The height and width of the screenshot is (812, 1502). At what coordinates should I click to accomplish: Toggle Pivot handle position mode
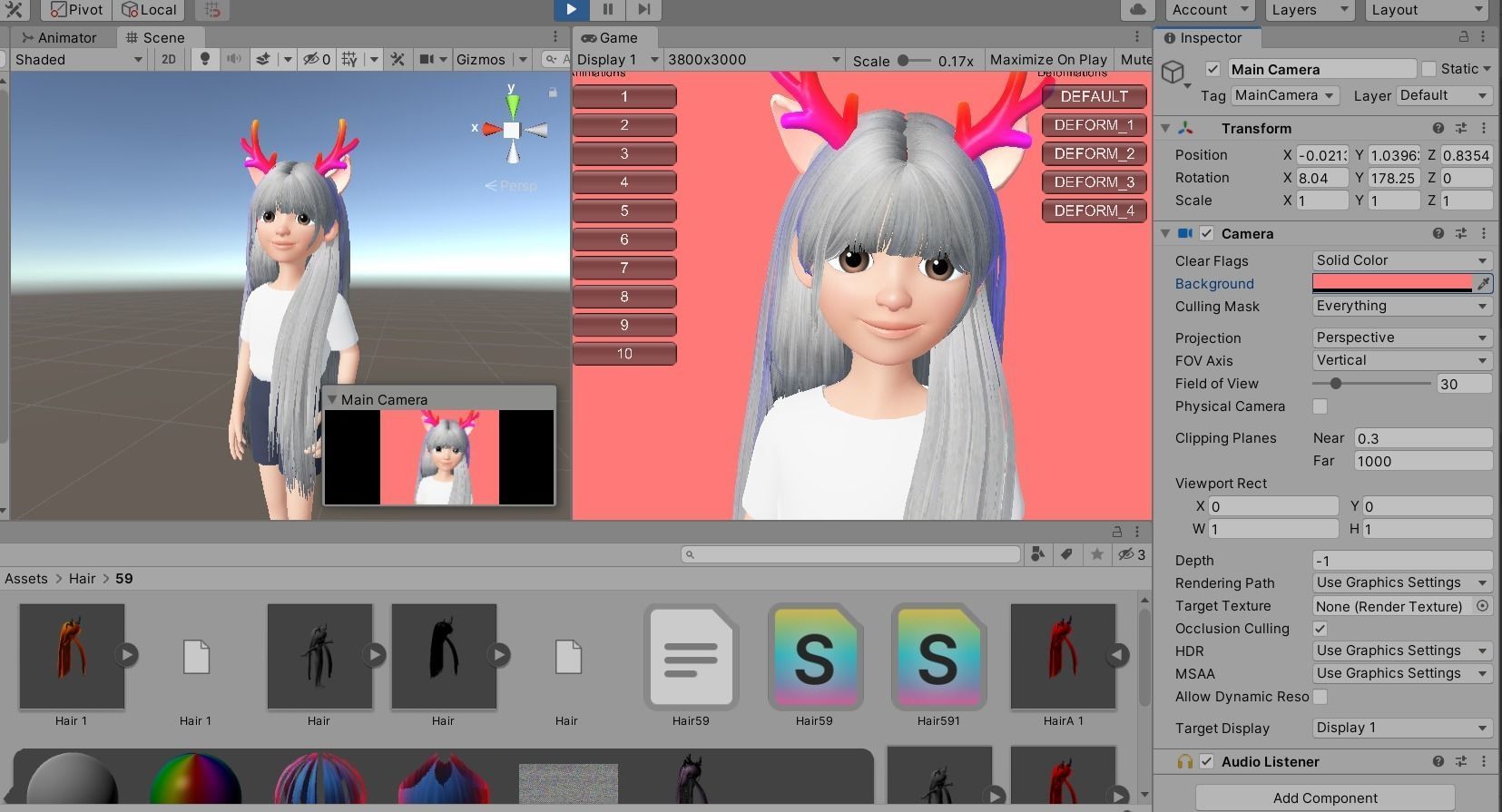[76, 9]
